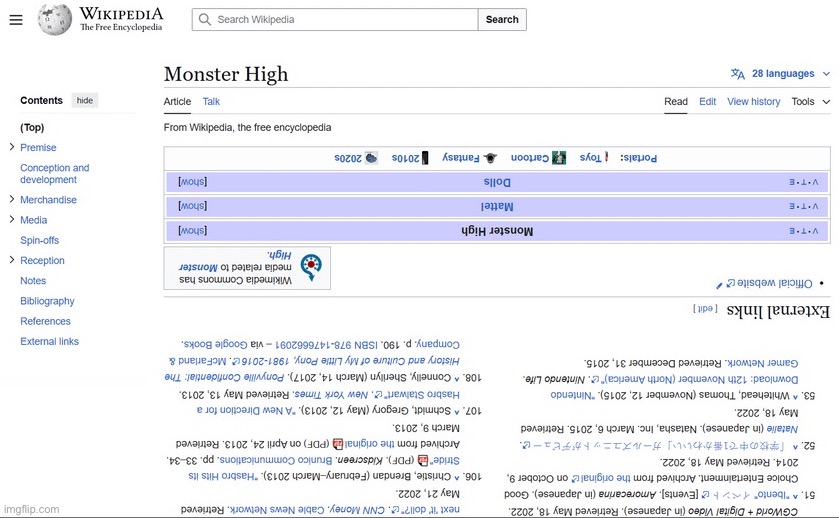The image size is (839, 518).
Task: Jump to (Top) in contents
Action: point(32,127)
